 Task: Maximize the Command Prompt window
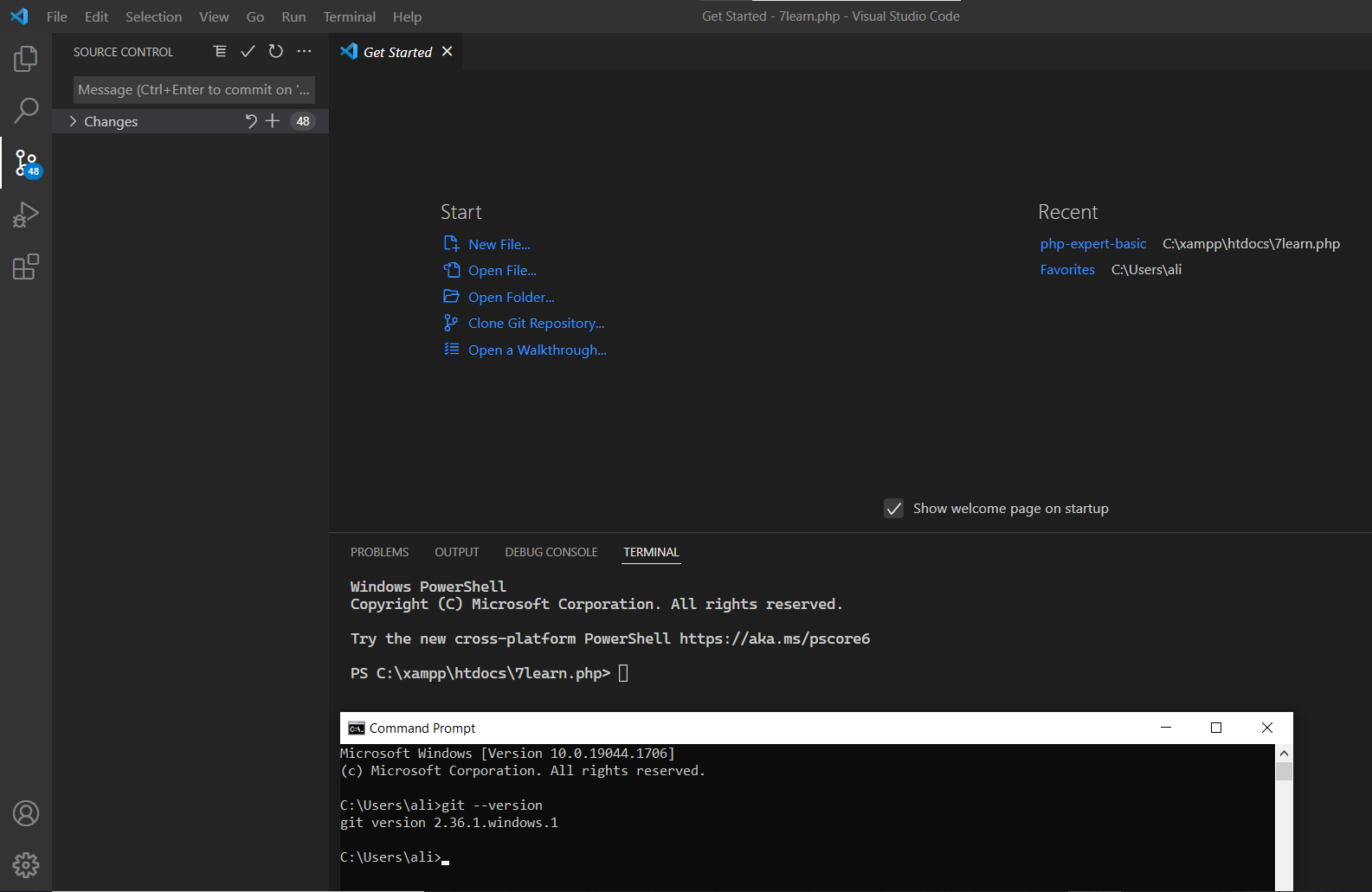tap(1216, 728)
